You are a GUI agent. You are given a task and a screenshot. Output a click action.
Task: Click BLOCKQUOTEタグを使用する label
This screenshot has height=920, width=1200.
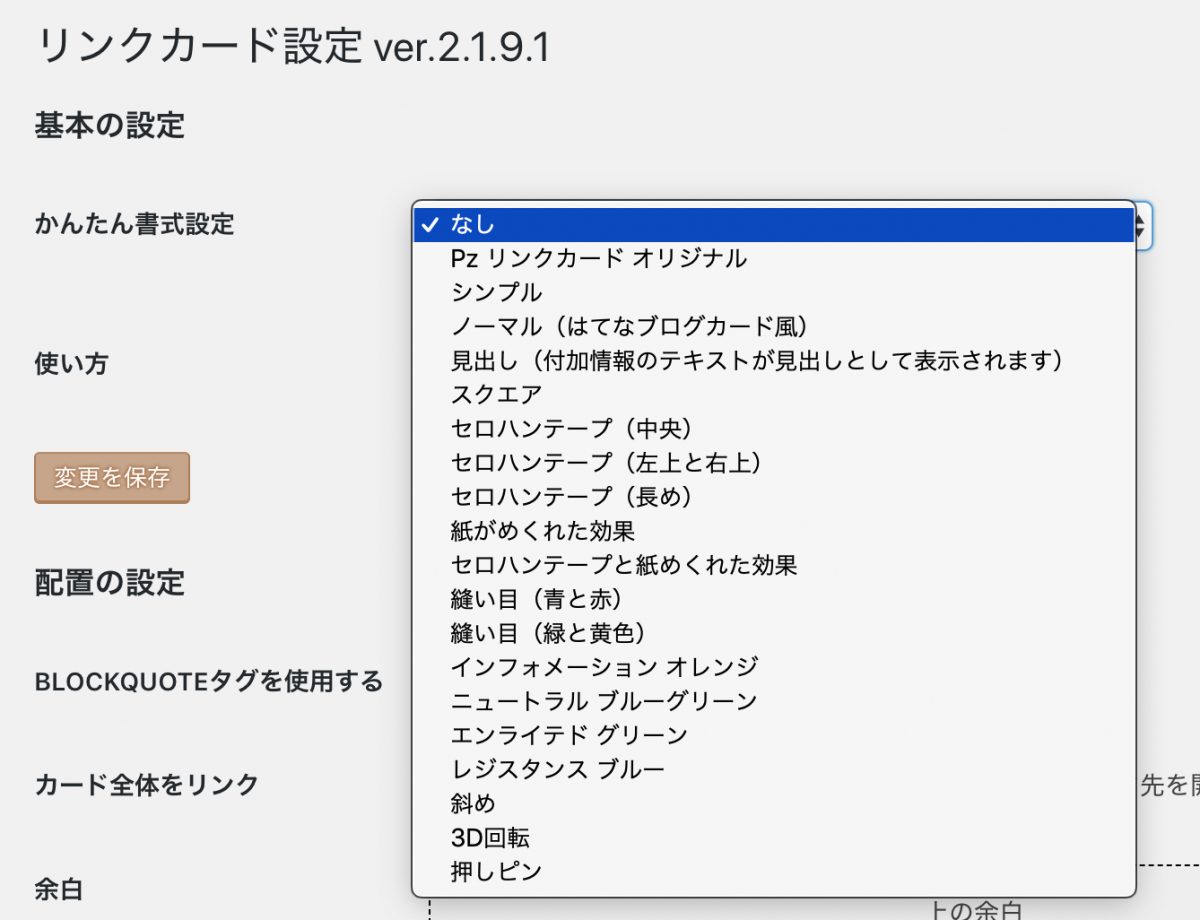tap(209, 682)
